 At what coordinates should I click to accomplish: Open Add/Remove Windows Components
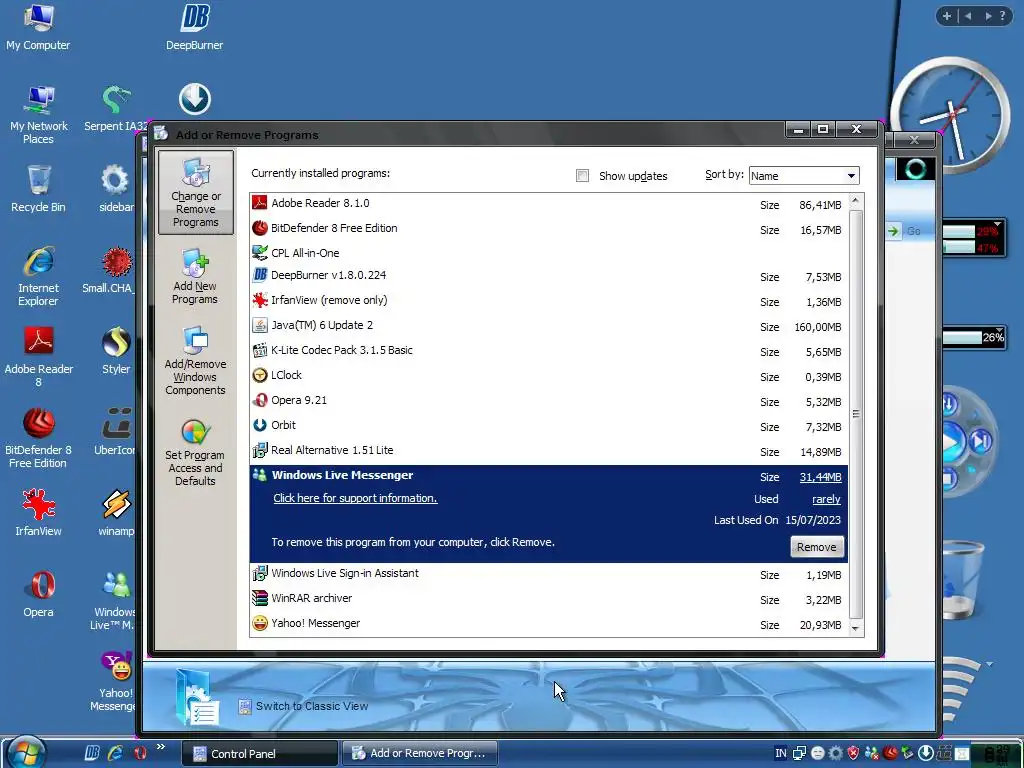pyautogui.click(x=195, y=361)
